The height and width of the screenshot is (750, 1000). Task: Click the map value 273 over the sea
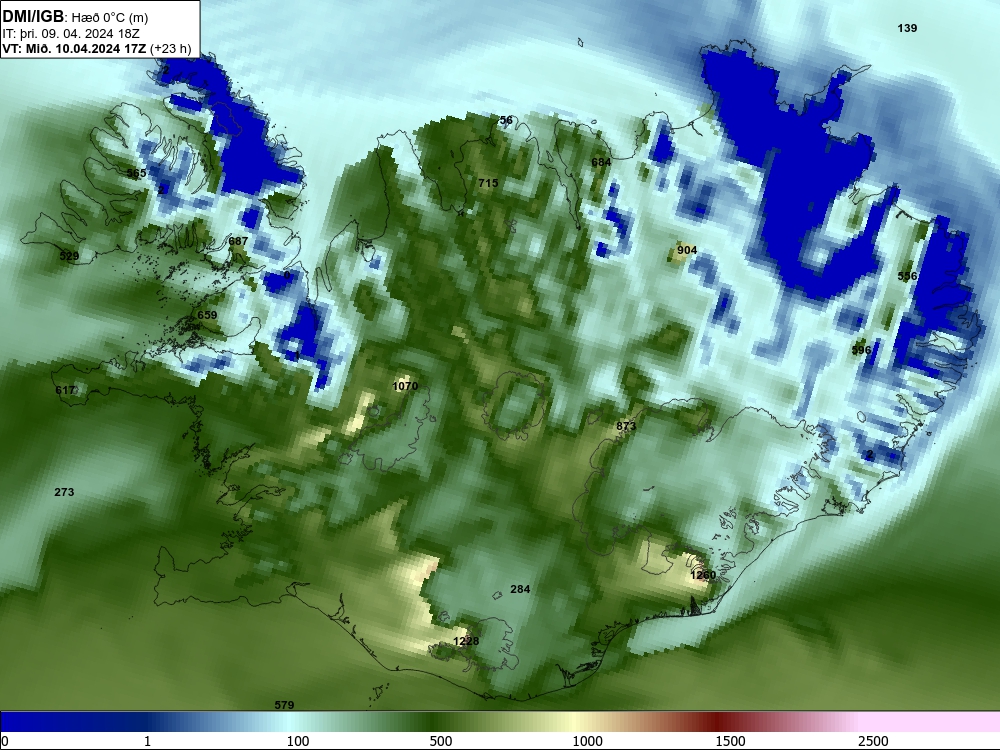(x=64, y=492)
